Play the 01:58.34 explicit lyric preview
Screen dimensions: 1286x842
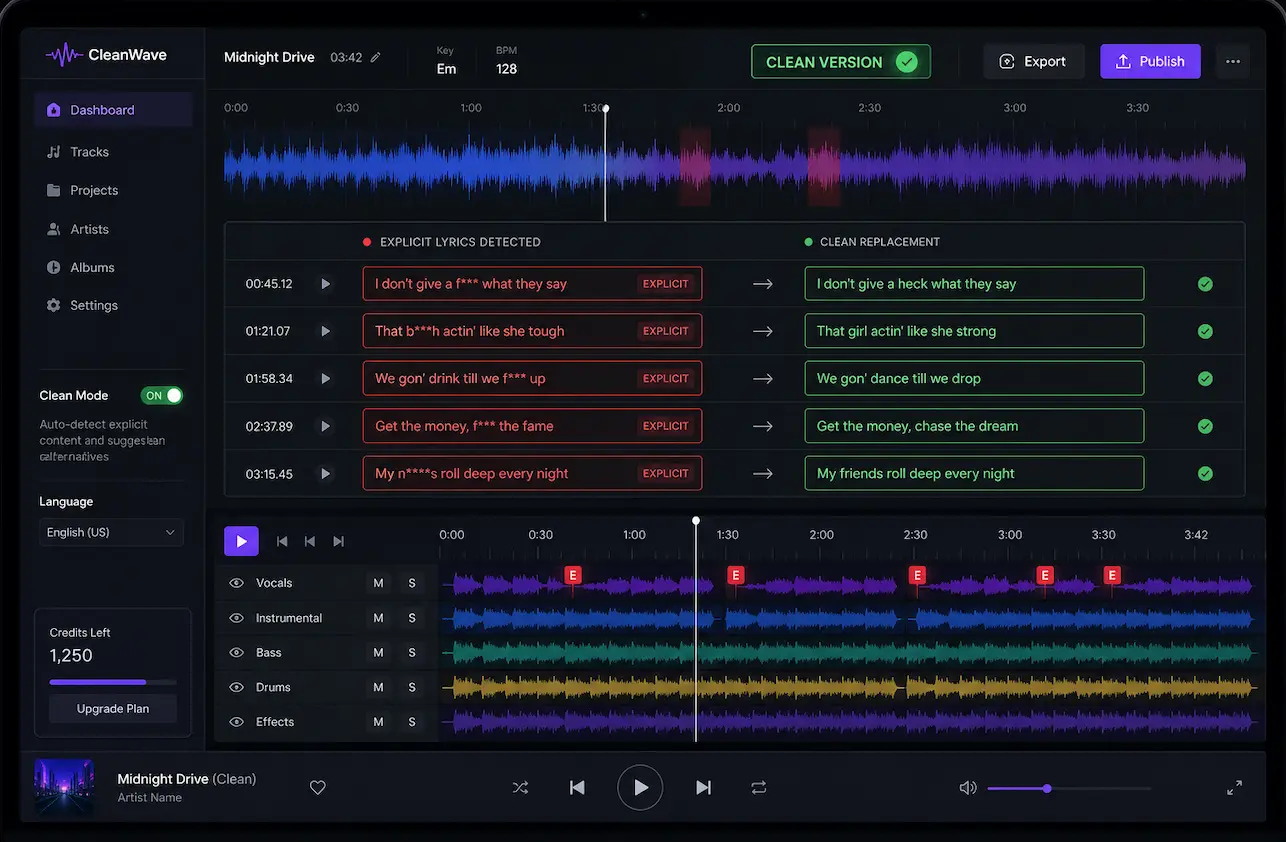click(325, 379)
